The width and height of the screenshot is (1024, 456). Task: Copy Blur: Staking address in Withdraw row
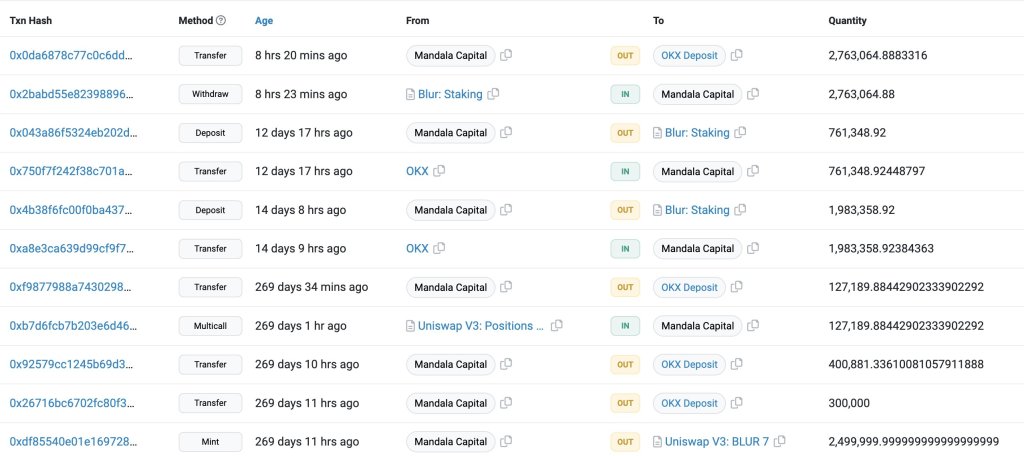click(494, 95)
